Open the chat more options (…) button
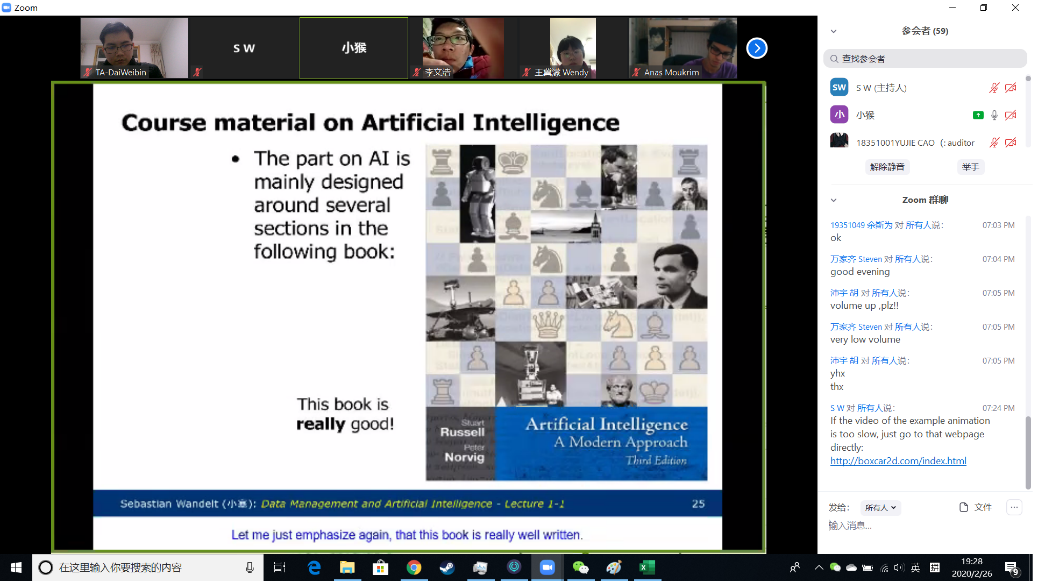The image size is (1038, 582). tap(1014, 507)
